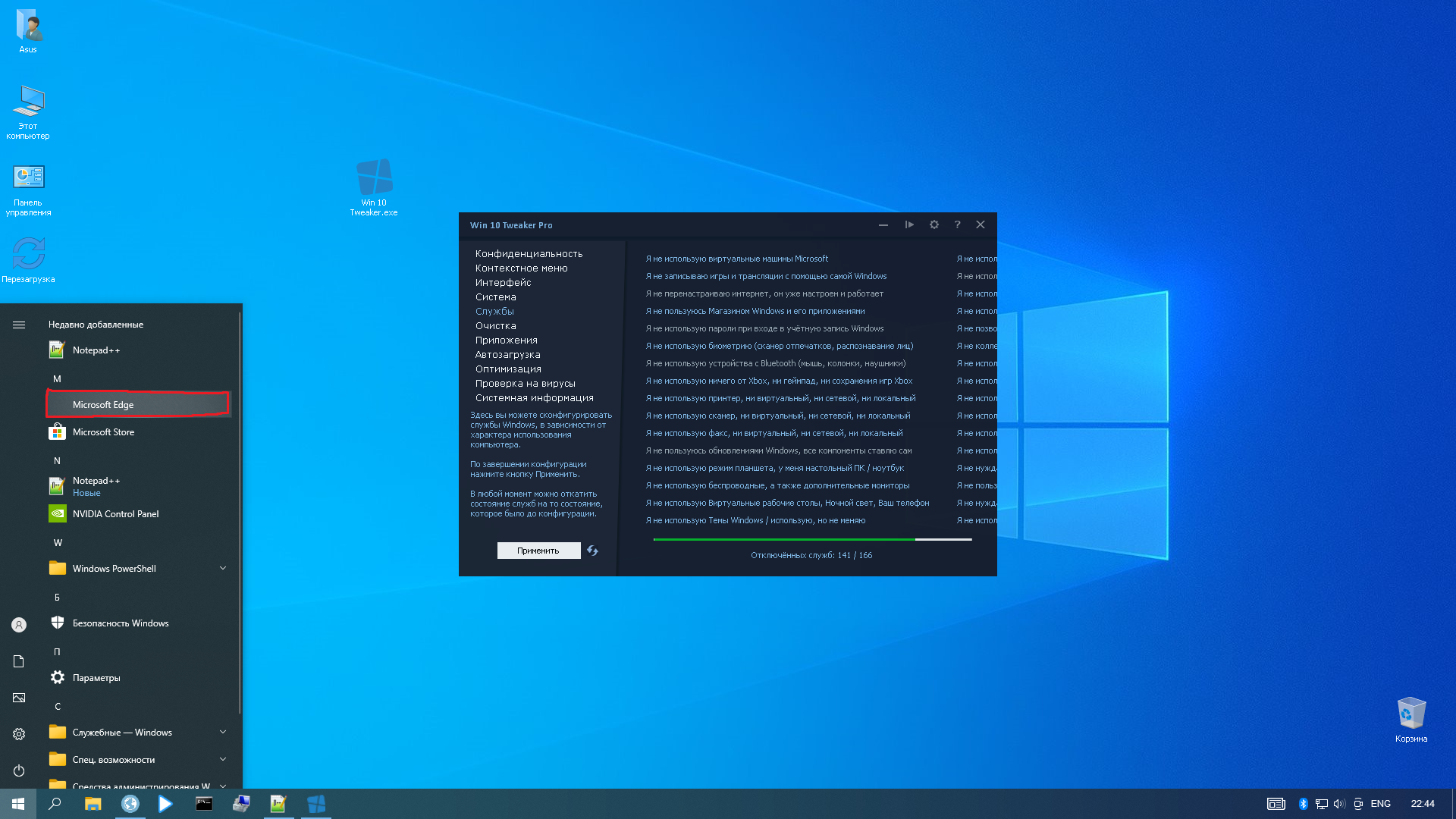
Task: Click the letter M group header
Action: (x=57, y=379)
